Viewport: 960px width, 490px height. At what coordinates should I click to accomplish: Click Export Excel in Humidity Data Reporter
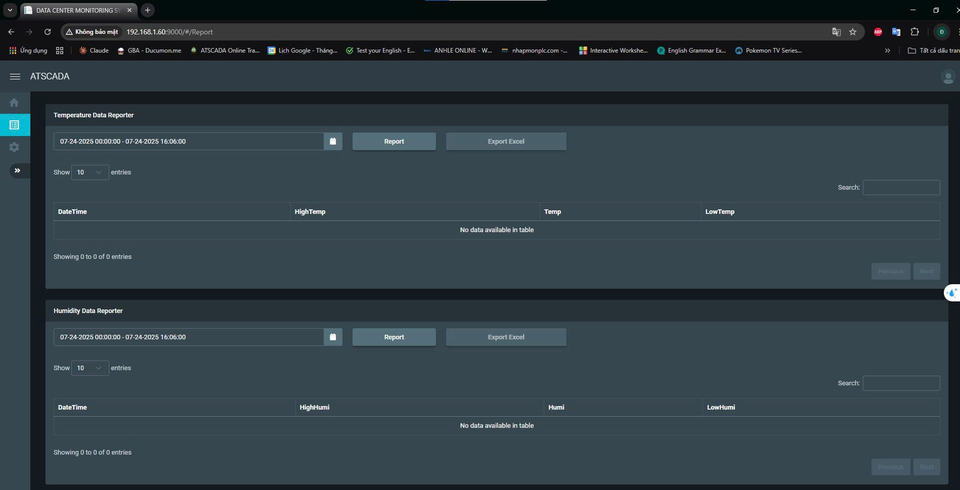click(x=506, y=337)
